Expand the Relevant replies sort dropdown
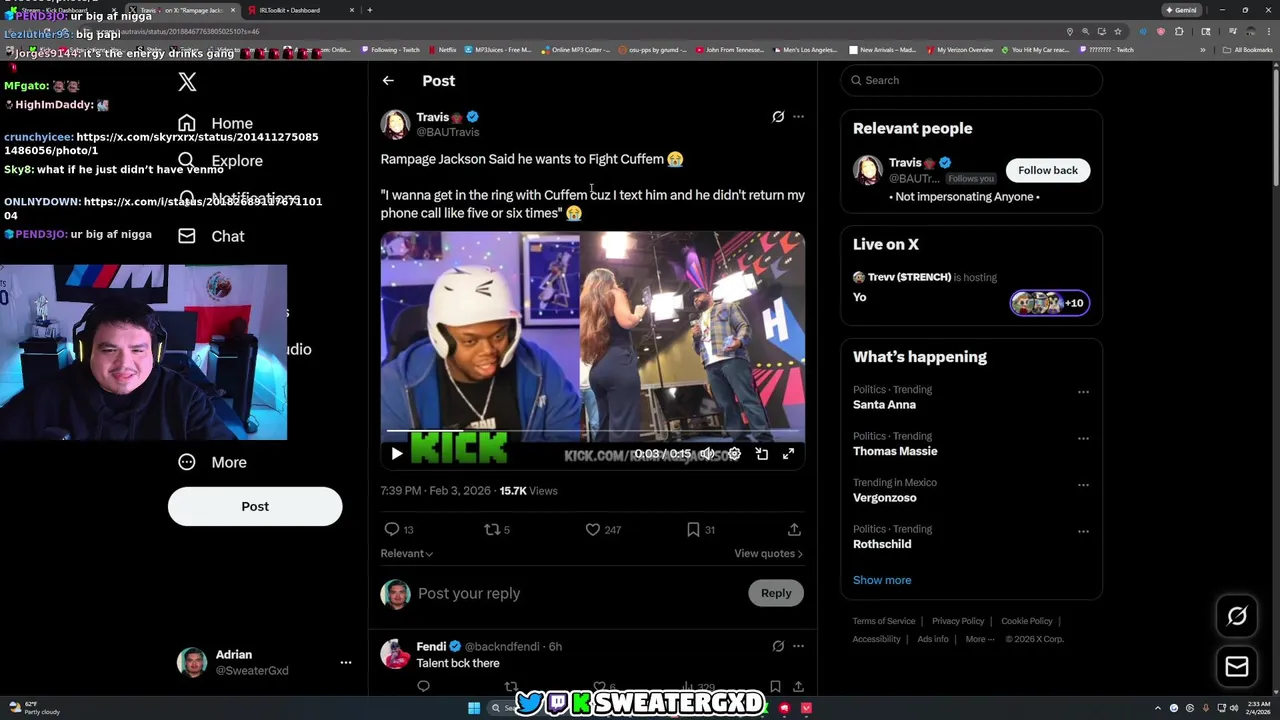Viewport: 1280px width, 720px height. 406,553
